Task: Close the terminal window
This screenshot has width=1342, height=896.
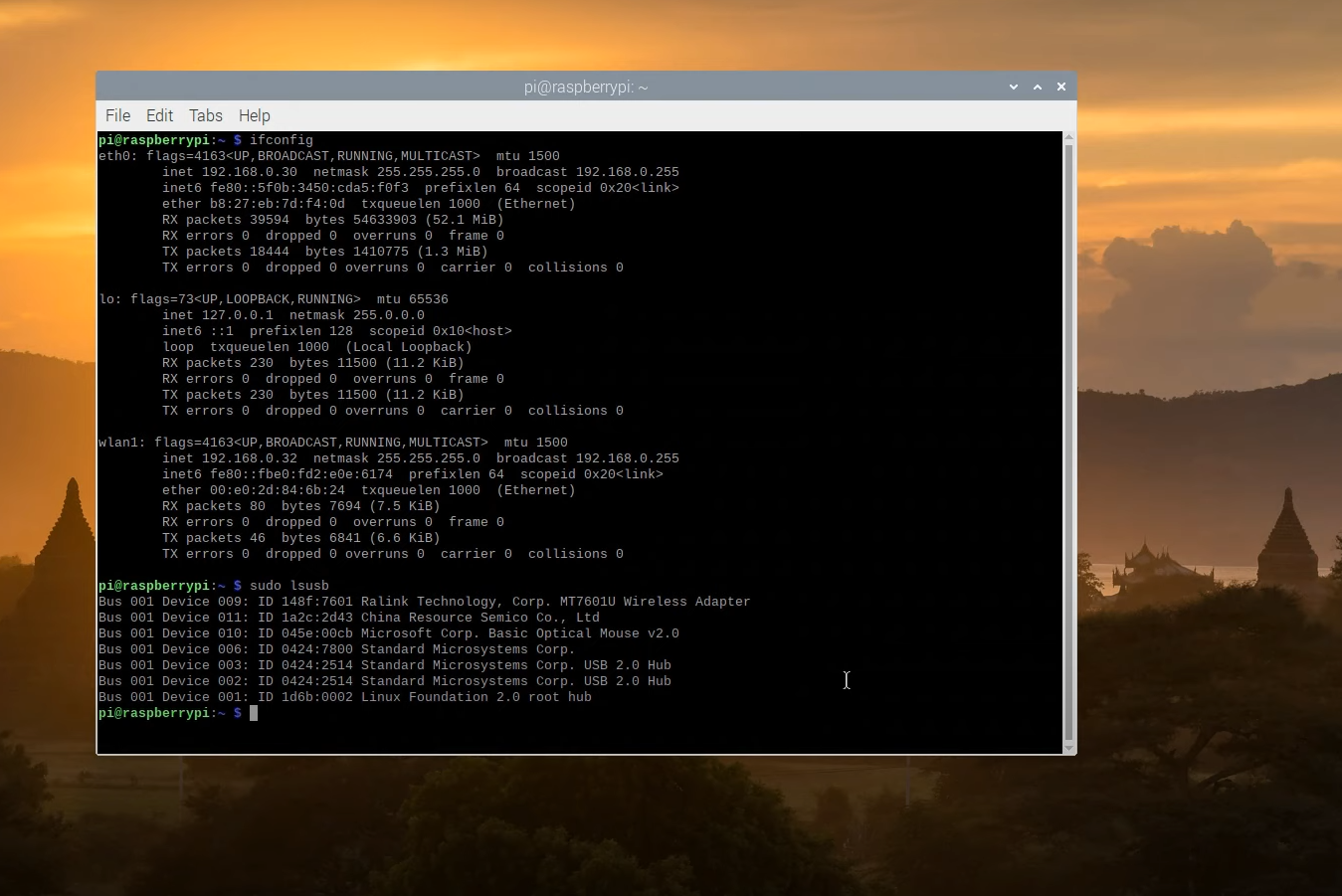Action: [1060, 87]
